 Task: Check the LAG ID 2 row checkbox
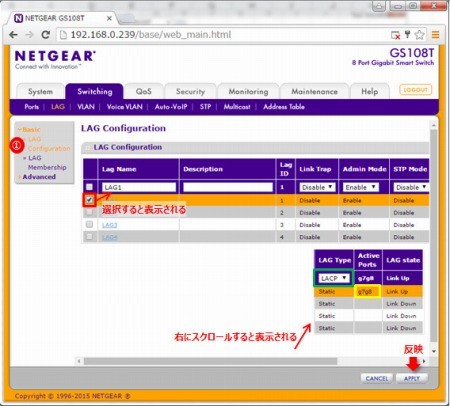[89, 212]
